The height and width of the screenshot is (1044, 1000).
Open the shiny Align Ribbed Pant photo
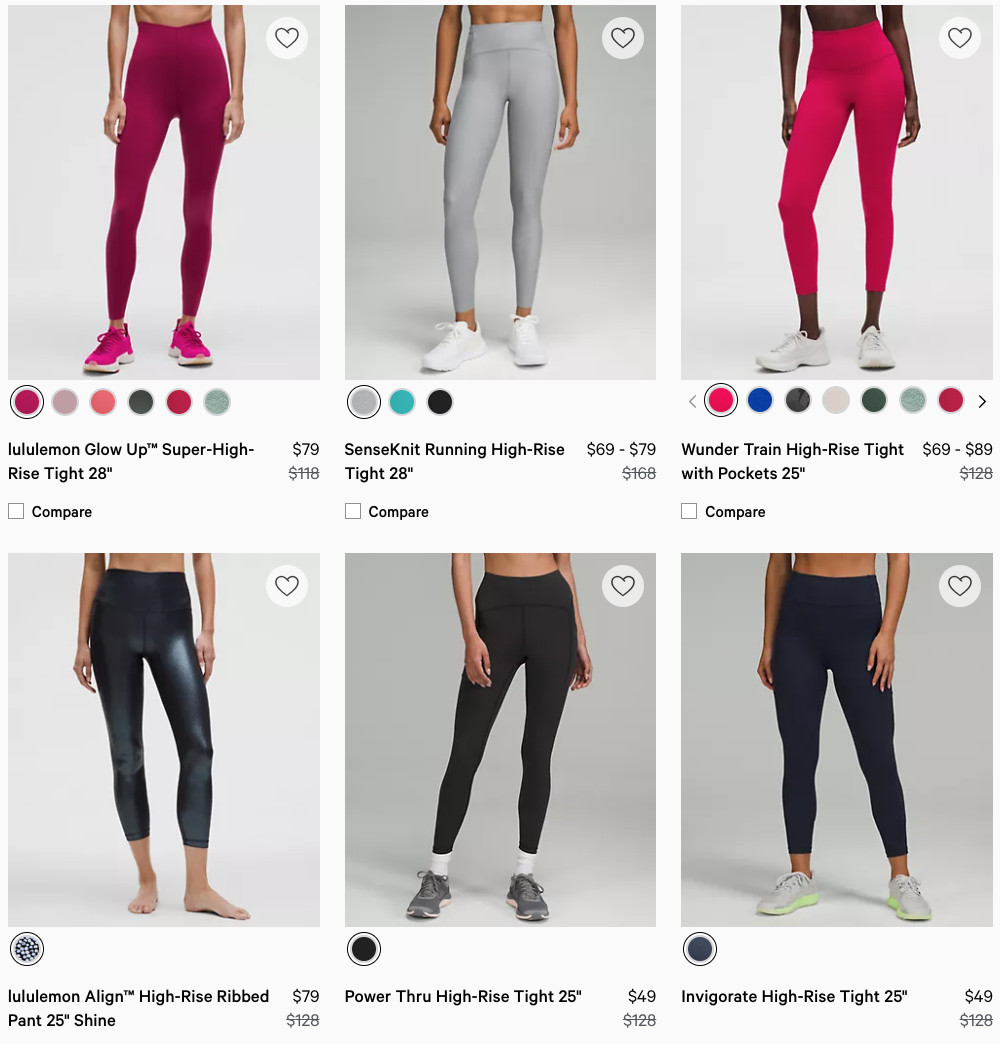164,740
